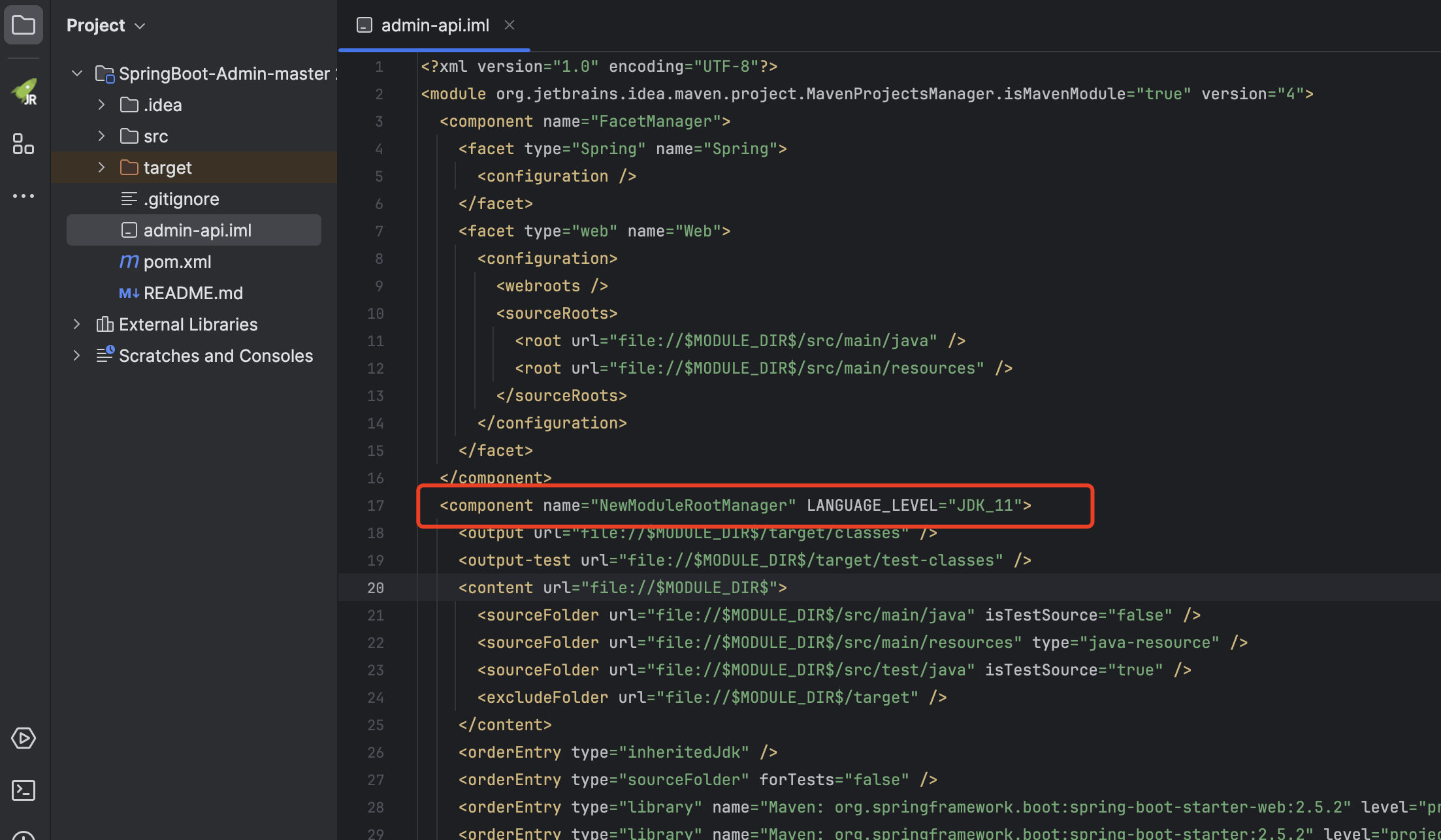Expand the target folder
This screenshot has height=840, width=1441.
coord(101,167)
